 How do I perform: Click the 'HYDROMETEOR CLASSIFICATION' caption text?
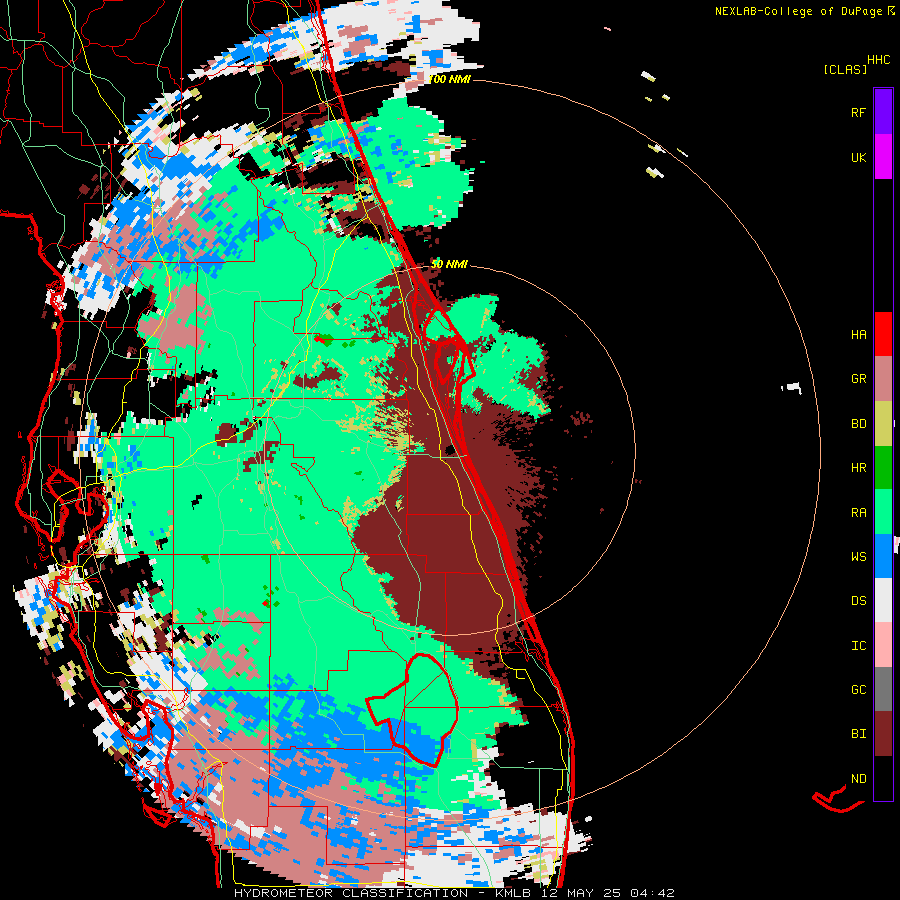(351, 893)
